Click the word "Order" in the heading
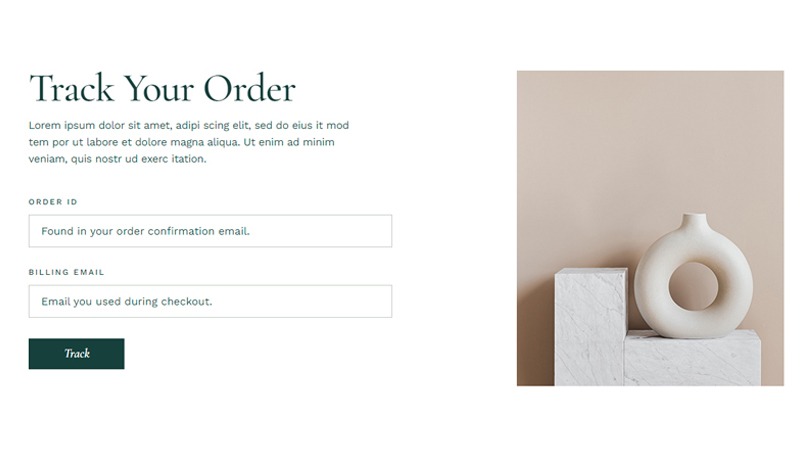800x460 pixels. point(249,89)
